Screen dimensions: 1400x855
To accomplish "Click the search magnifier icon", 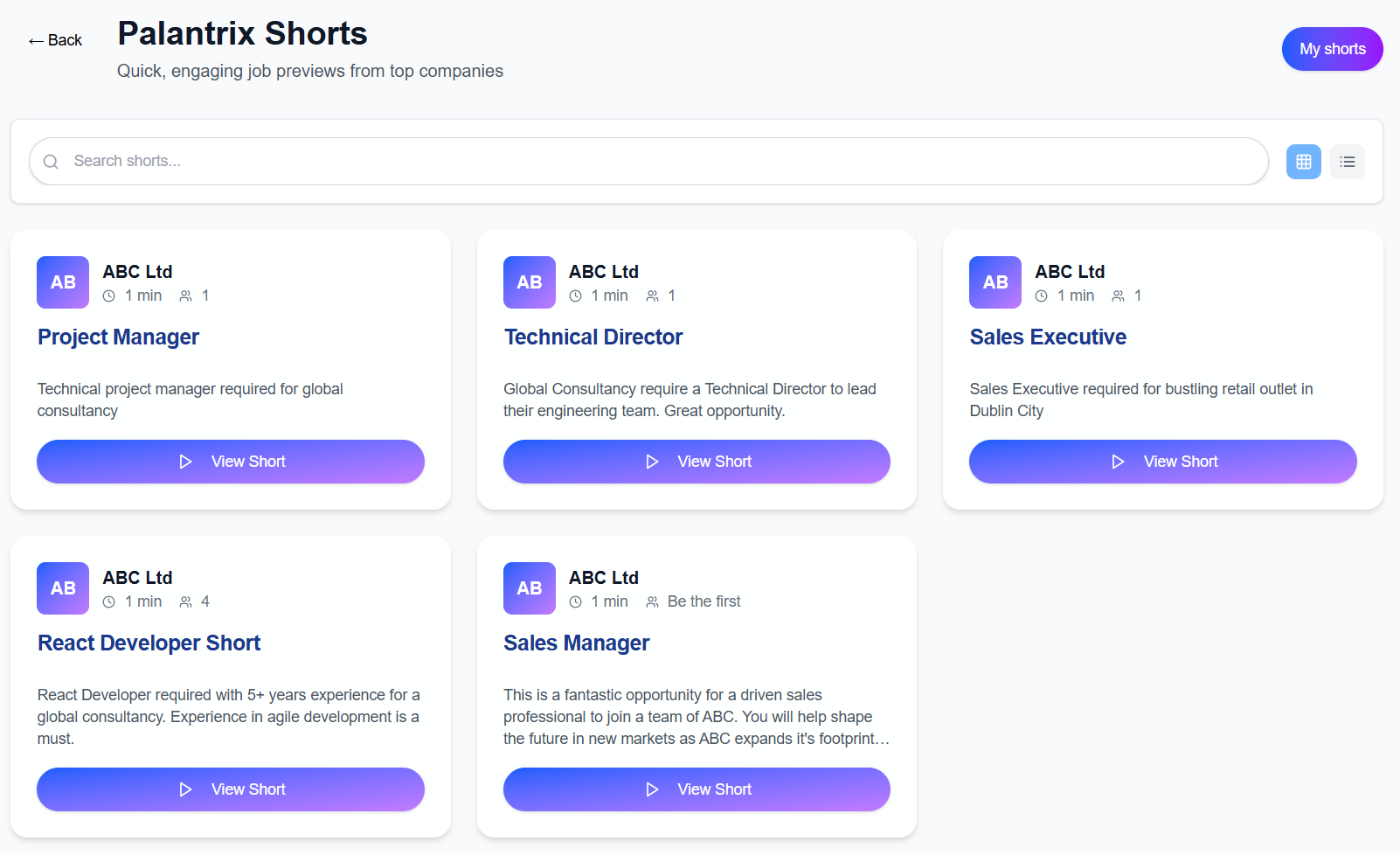I will click(52, 162).
